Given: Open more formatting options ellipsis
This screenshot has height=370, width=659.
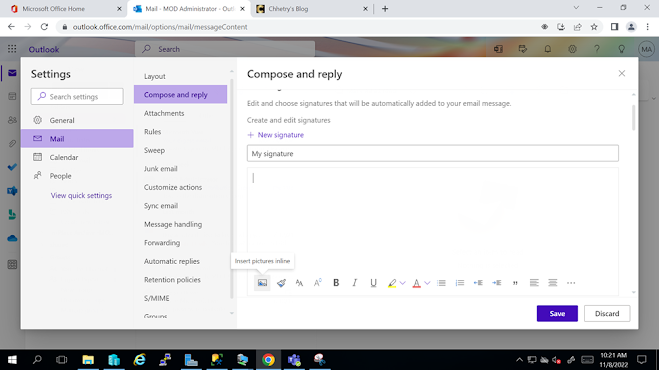Looking at the screenshot, I should click(571, 283).
